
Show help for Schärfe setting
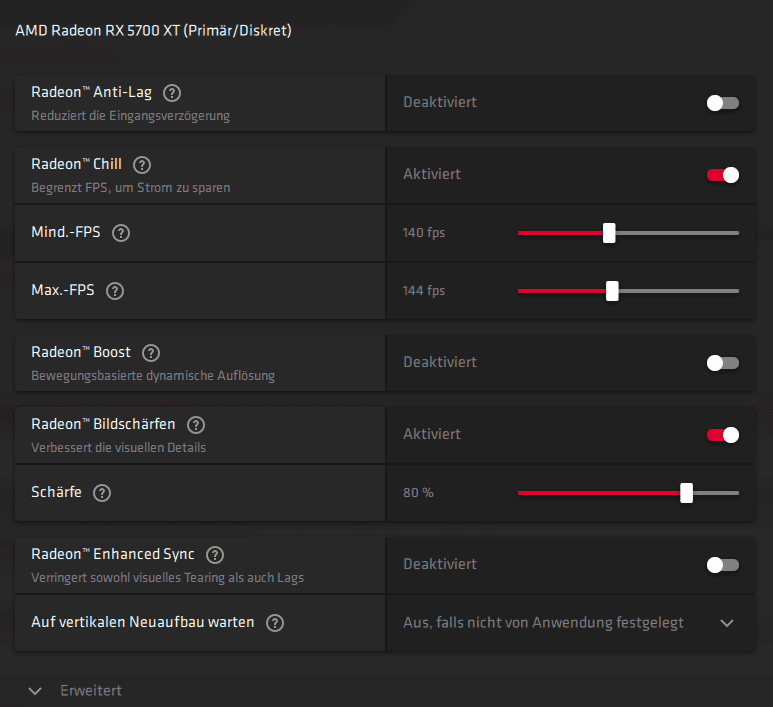[102, 493]
